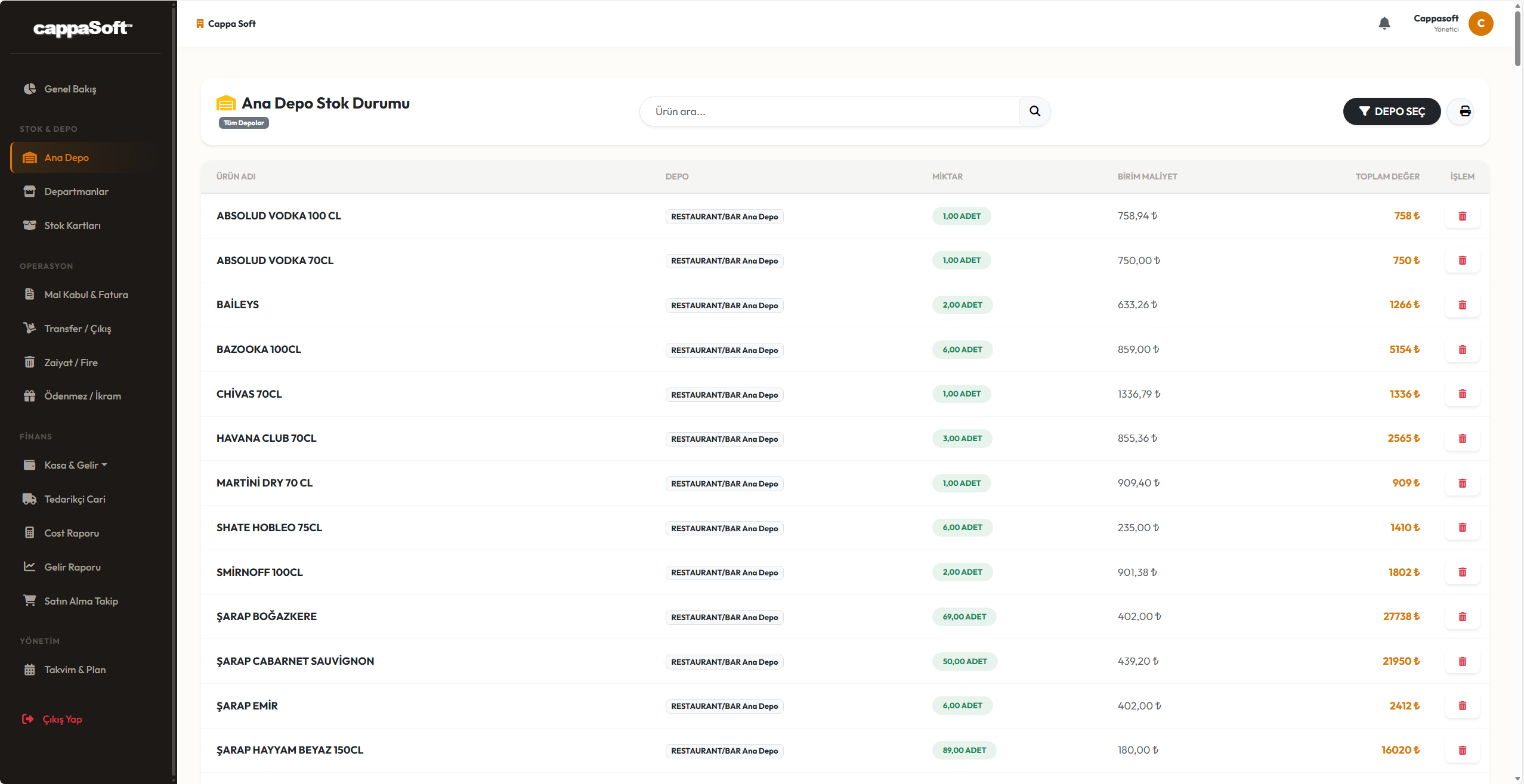Open Zaiyat / Fire section
The height and width of the screenshot is (784, 1524).
tap(71, 362)
